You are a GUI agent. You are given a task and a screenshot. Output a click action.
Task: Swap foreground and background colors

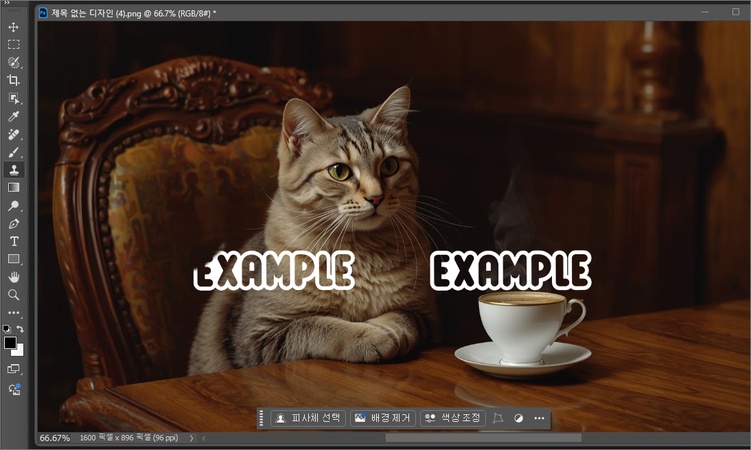20,329
